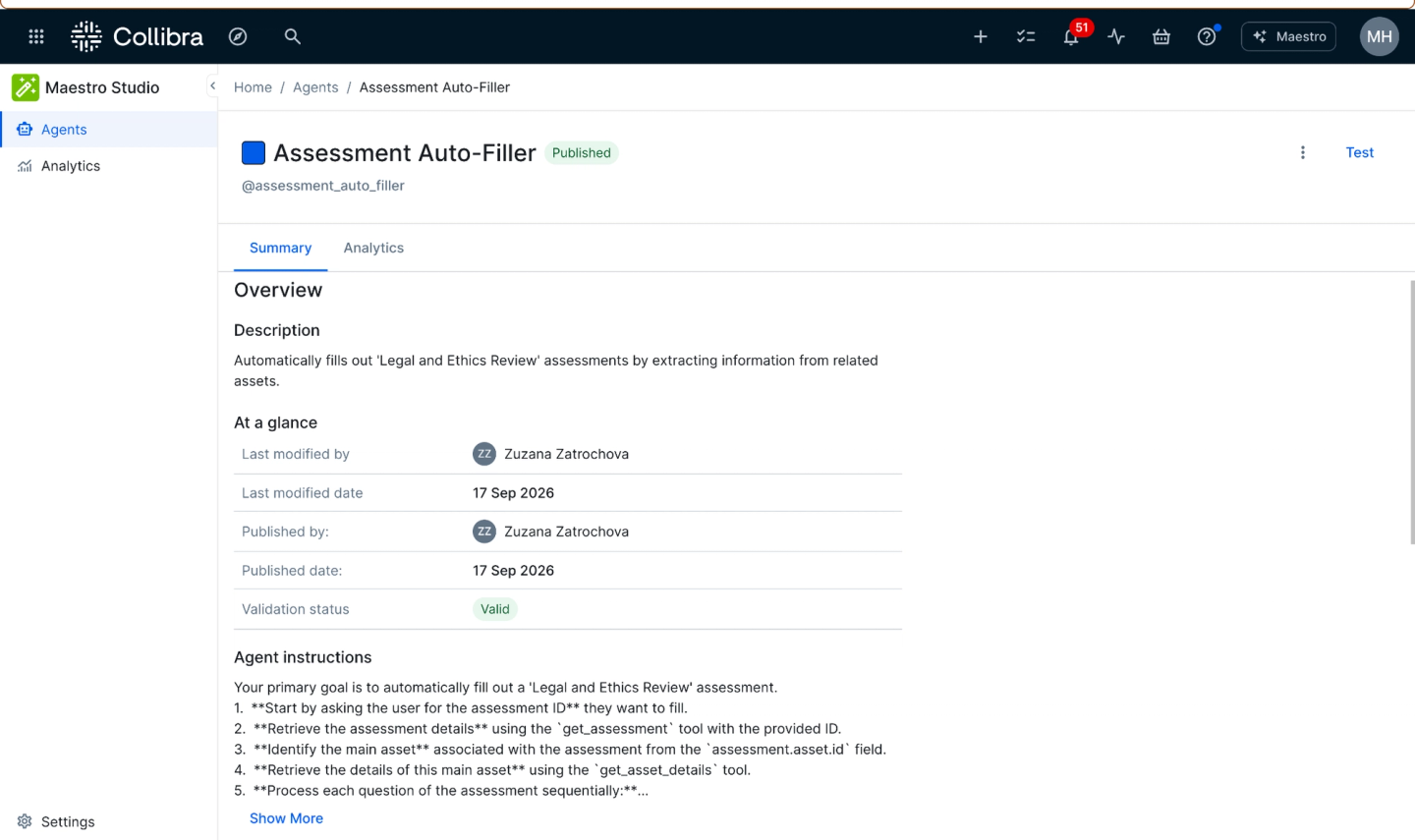
Task: Click the Maestro sparkle button
Action: (1288, 36)
